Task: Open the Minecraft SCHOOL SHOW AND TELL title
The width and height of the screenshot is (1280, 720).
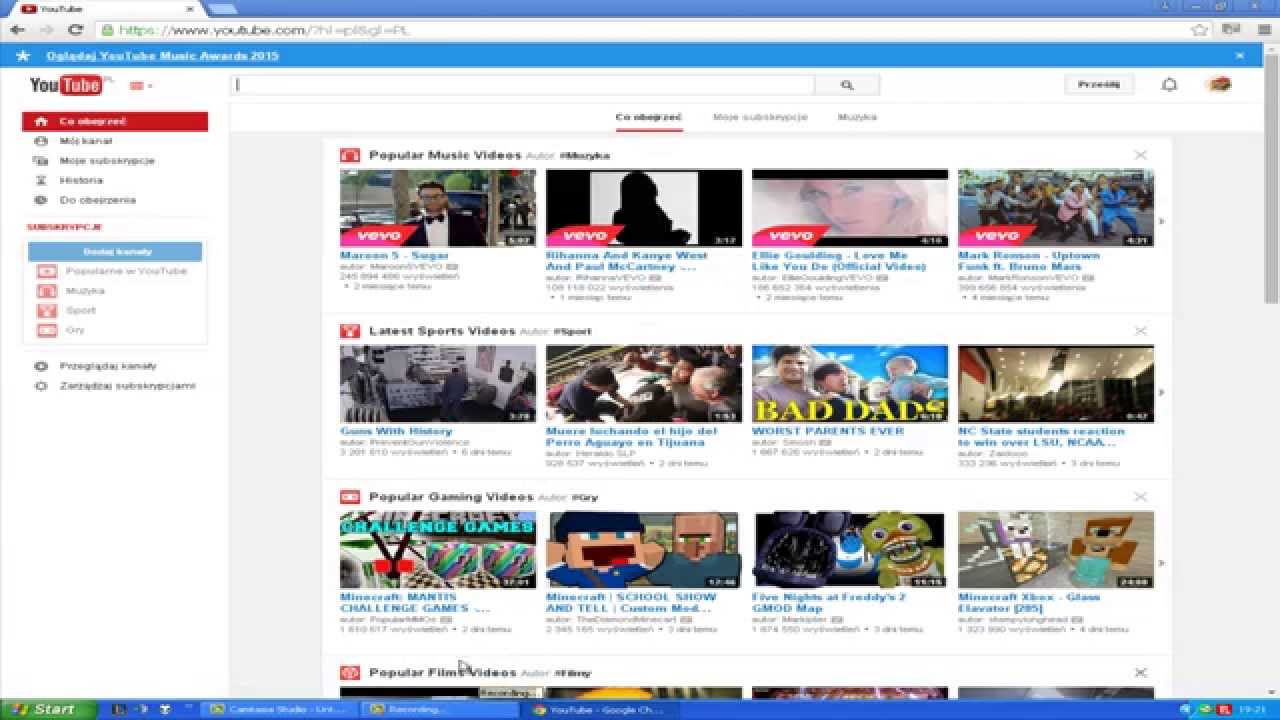Action: click(x=631, y=603)
